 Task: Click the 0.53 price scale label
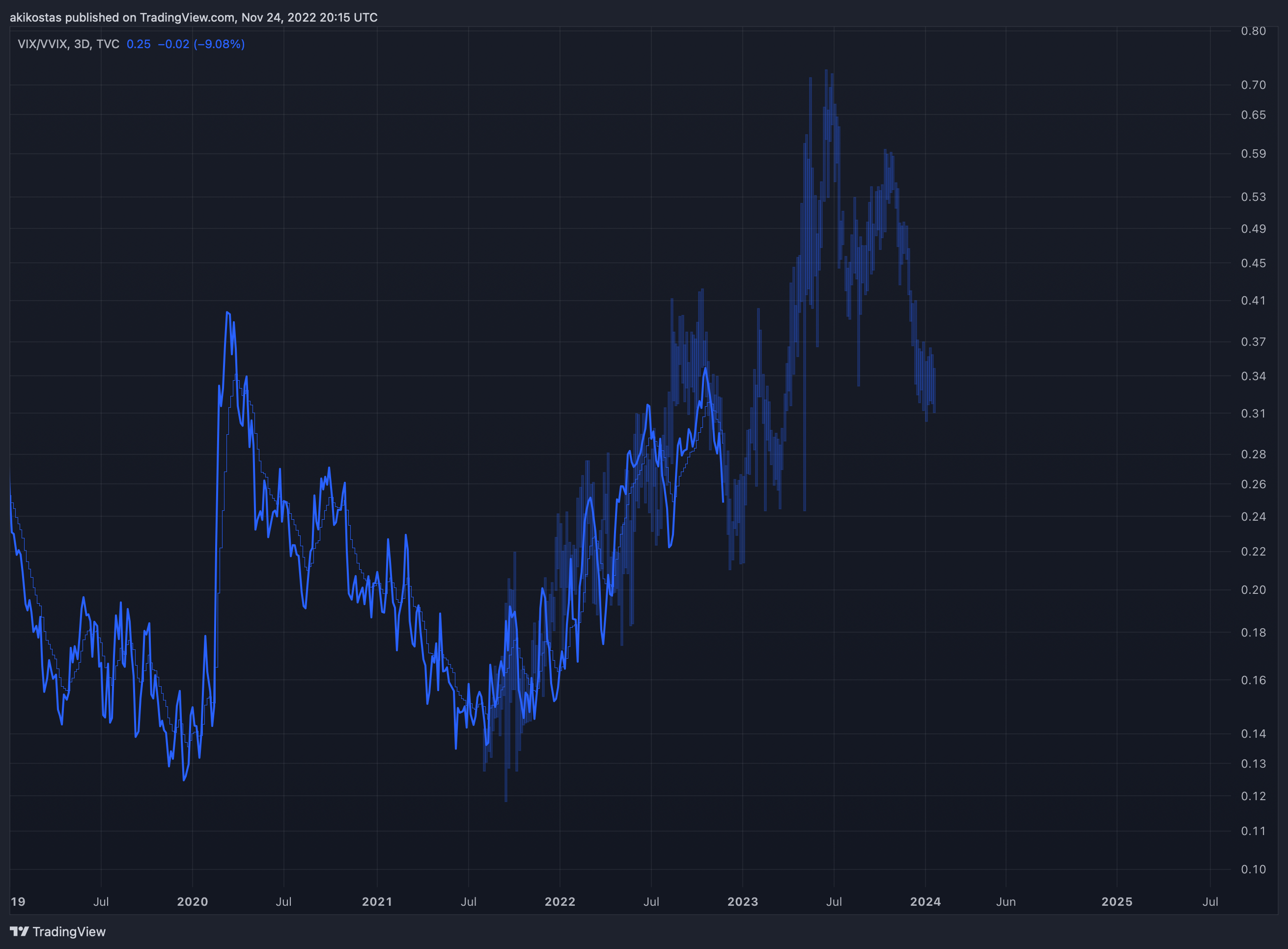pos(1254,197)
